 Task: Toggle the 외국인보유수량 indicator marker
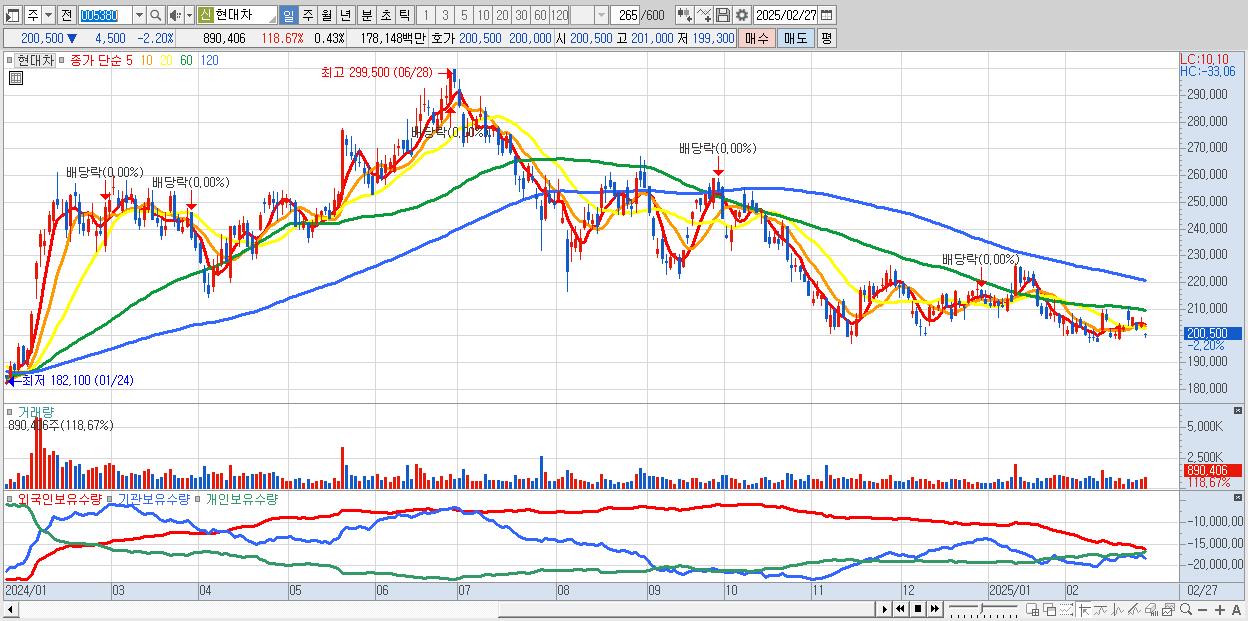coord(10,498)
